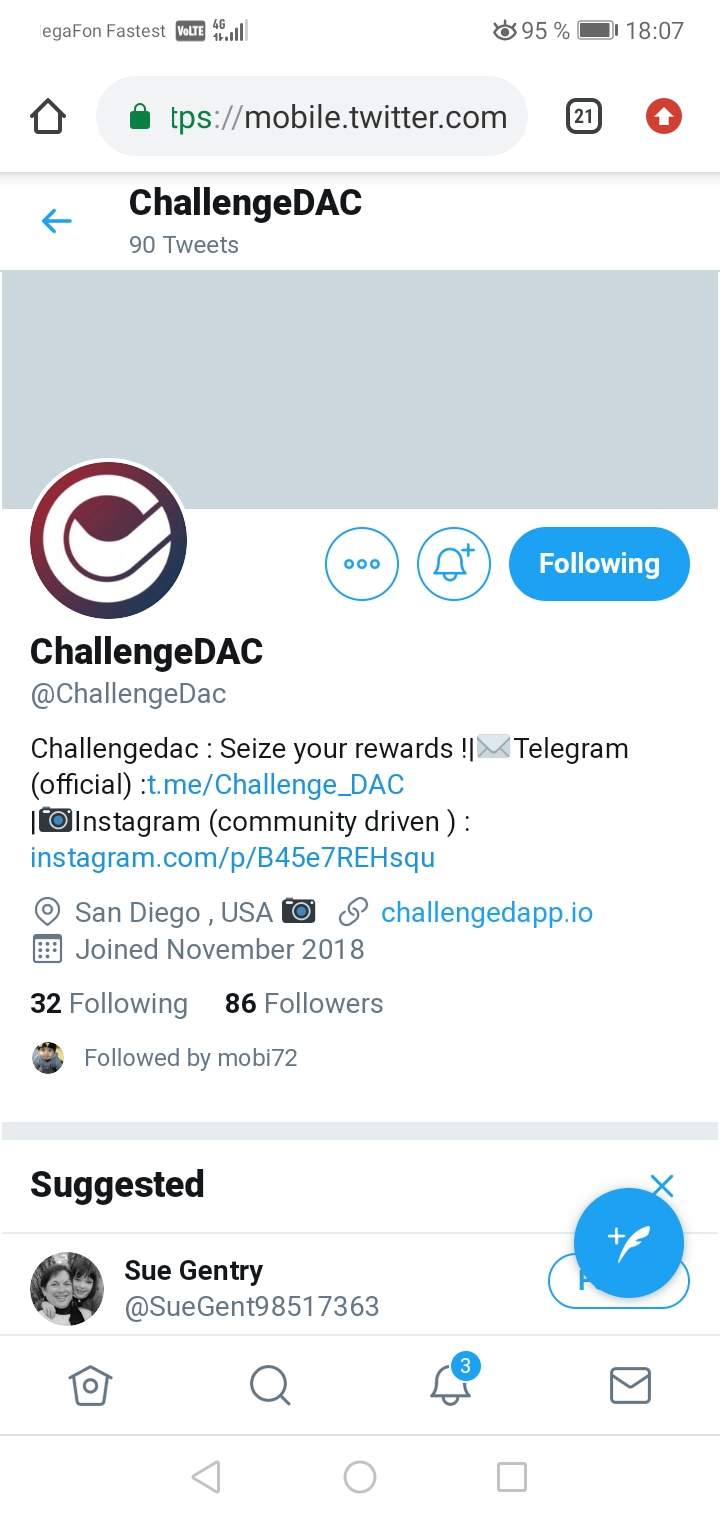
Task: Tap the red browser update icon
Action: pos(663,117)
